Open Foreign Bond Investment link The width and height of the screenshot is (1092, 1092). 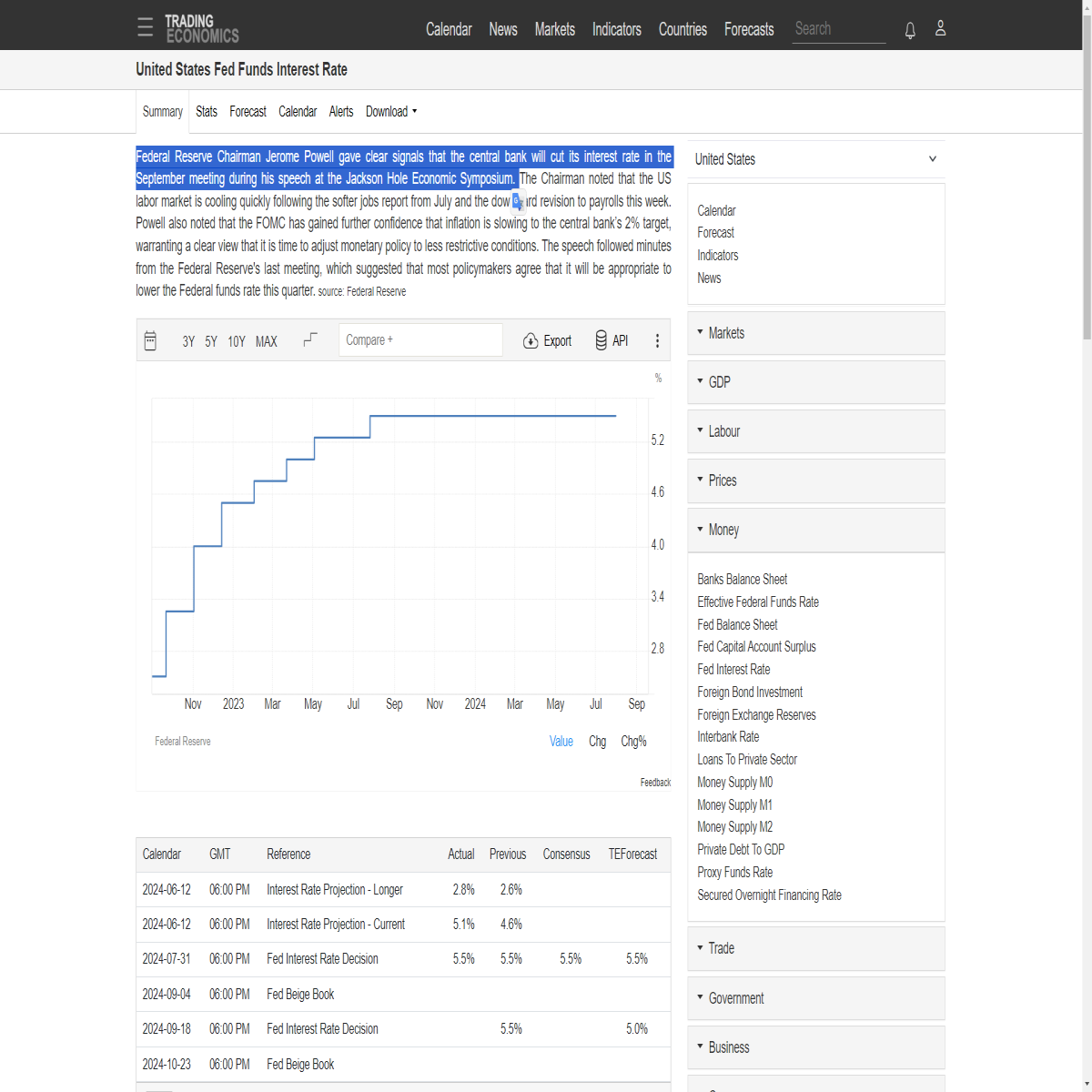pyautogui.click(x=750, y=692)
